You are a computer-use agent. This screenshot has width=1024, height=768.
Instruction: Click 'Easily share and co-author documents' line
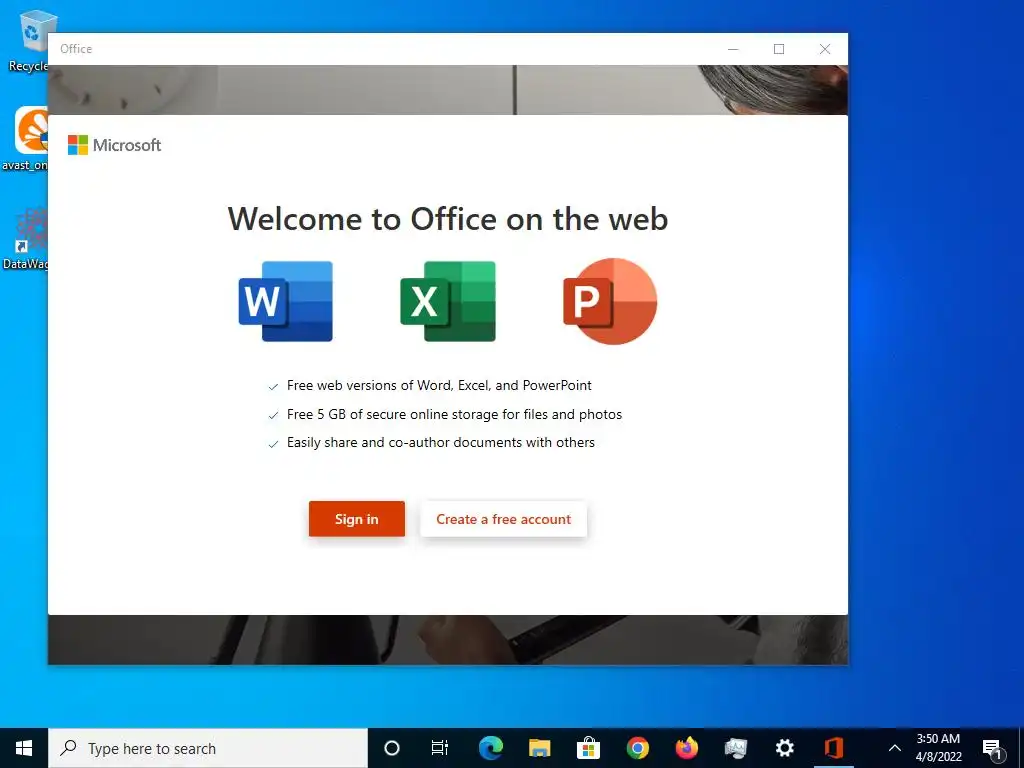coord(441,443)
